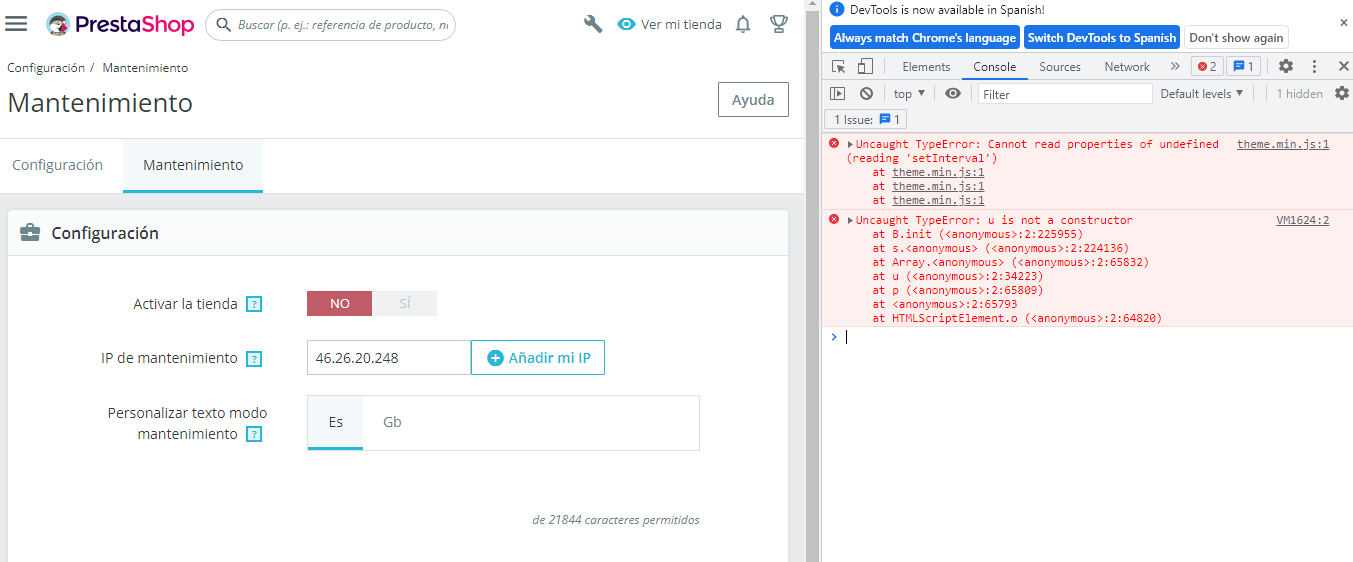1353x562 pixels.
Task: Open help tooltip for Personalizar texto modo mantenimiento
Action: [254, 434]
